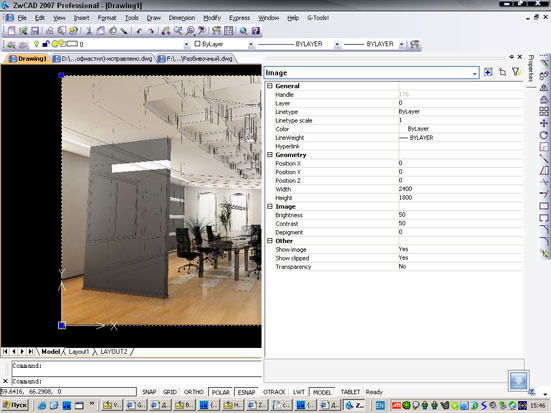551x413 pixels.
Task: Toggle OTRACK in the status bar
Action: (274, 392)
